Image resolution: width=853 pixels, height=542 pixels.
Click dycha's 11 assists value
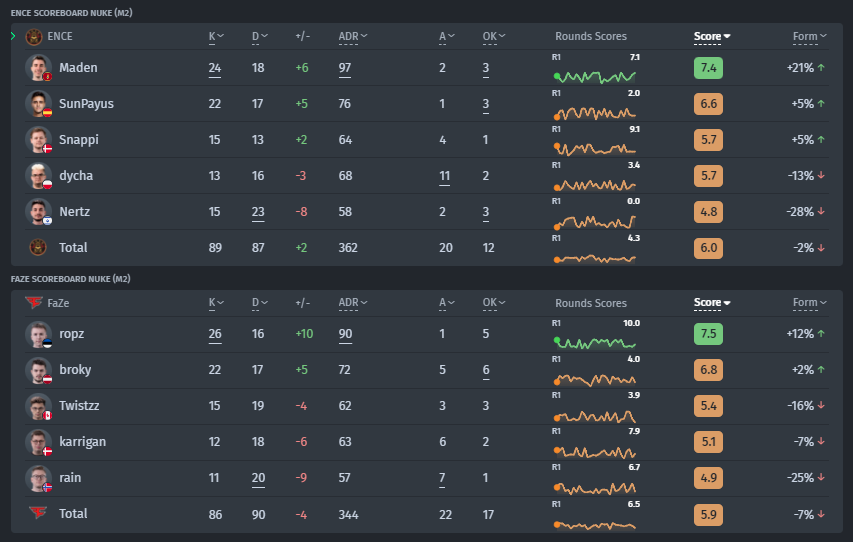pyautogui.click(x=444, y=176)
